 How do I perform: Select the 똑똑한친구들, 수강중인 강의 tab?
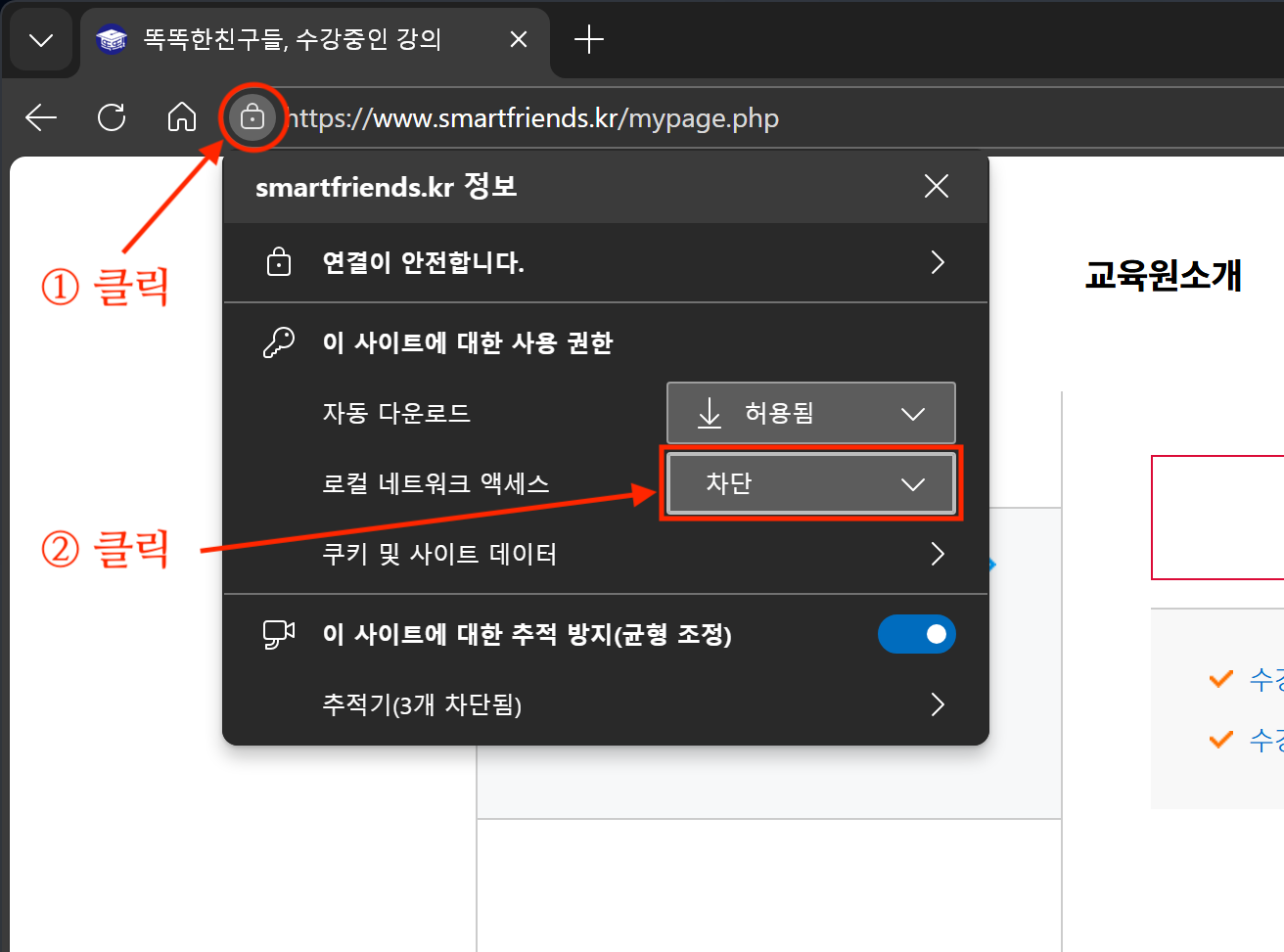(294, 40)
